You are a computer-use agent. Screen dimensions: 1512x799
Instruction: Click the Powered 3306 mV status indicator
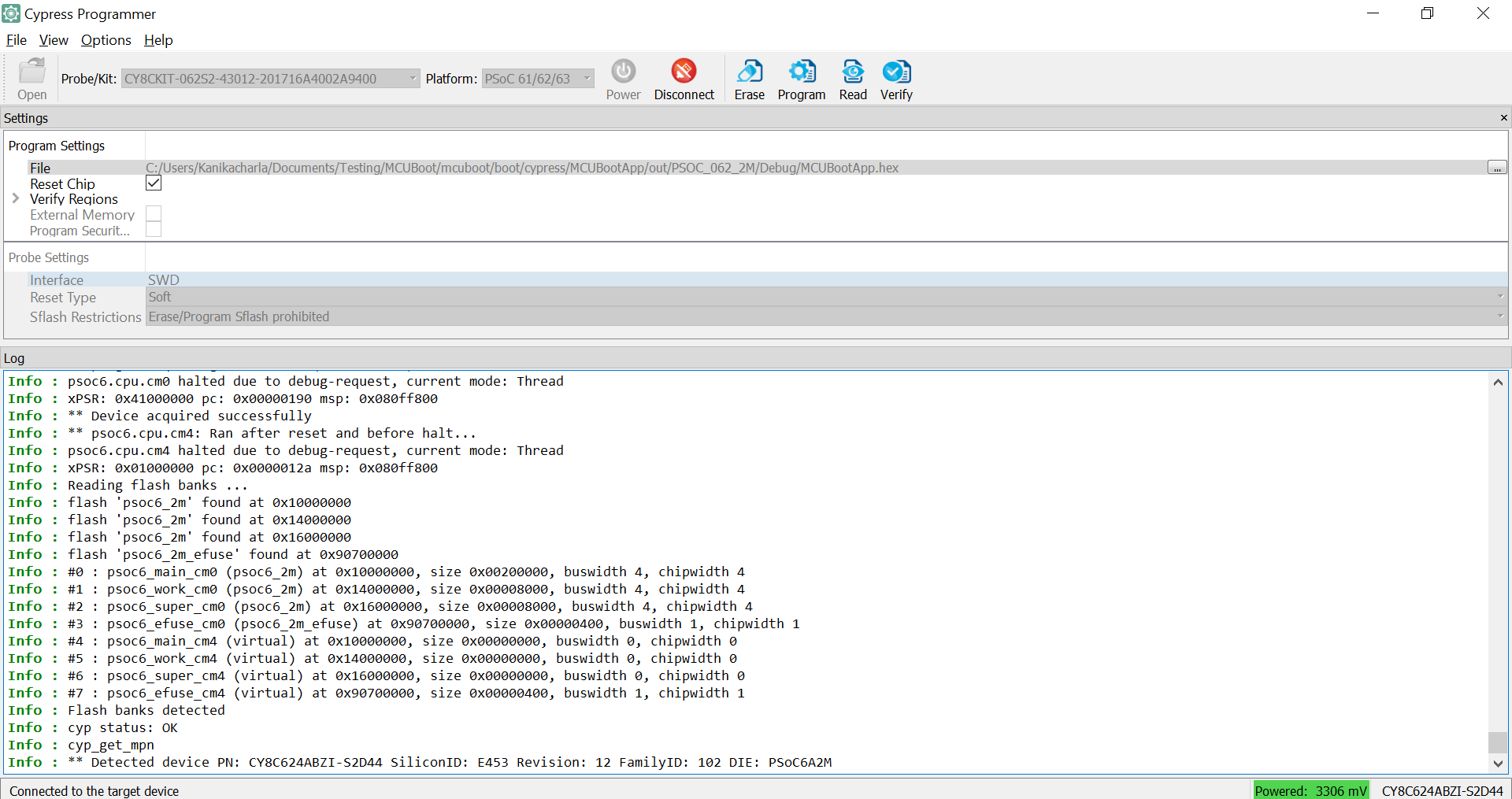click(1311, 790)
